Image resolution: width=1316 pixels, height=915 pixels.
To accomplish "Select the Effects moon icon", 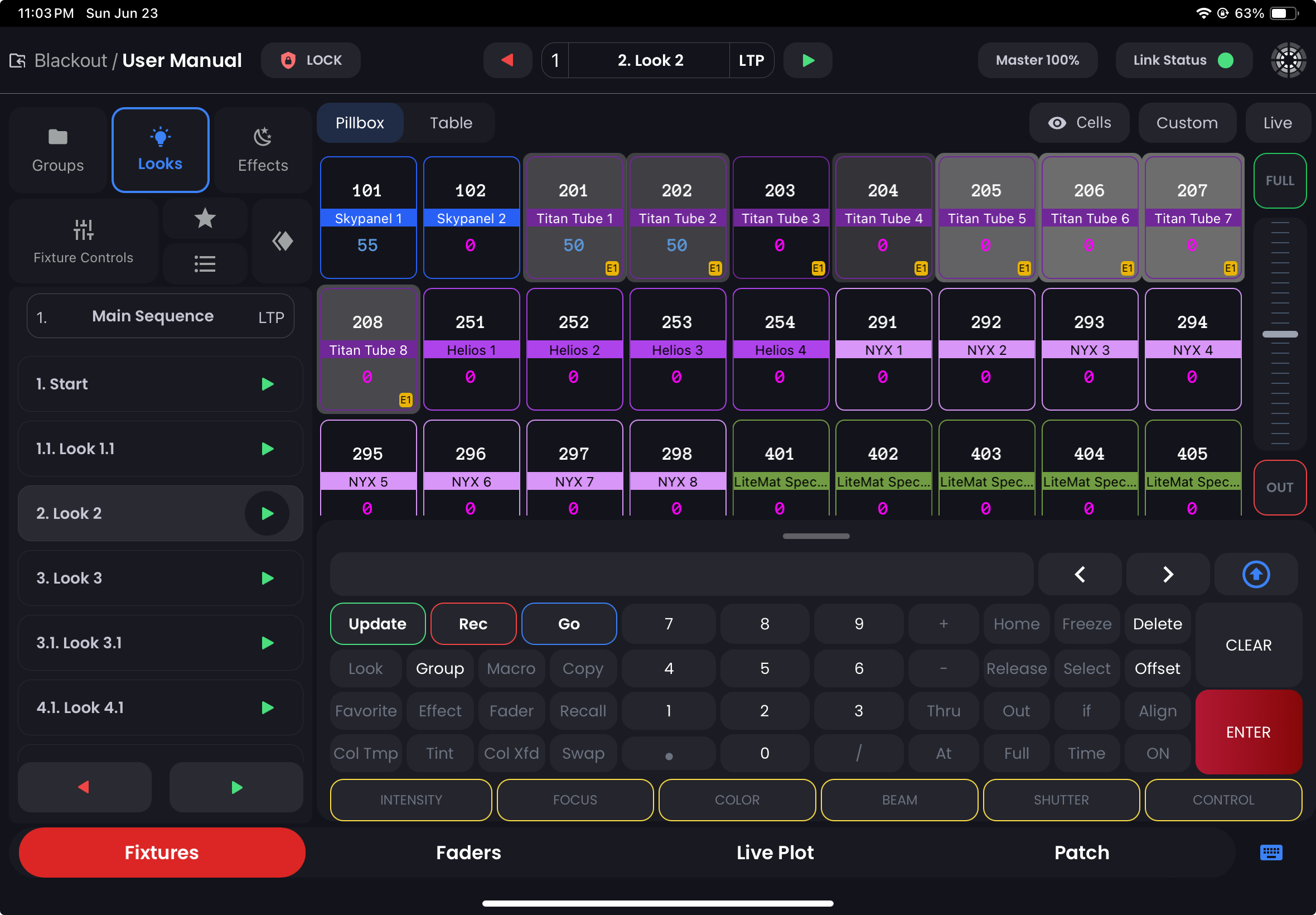I will click(263, 138).
